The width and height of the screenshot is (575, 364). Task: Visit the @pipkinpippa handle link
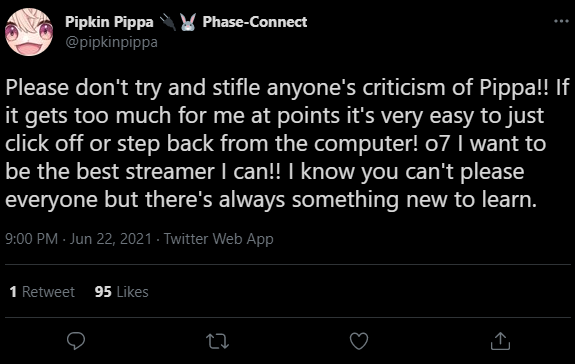(x=111, y=43)
